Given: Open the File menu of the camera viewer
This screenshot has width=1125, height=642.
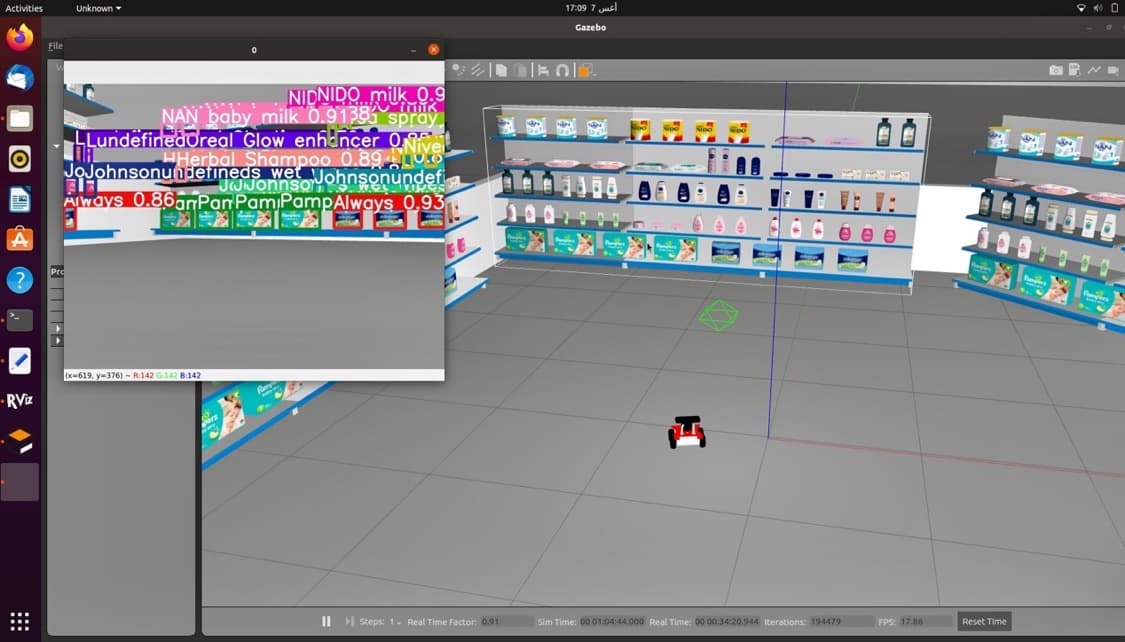Looking at the screenshot, I should [x=55, y=46].
